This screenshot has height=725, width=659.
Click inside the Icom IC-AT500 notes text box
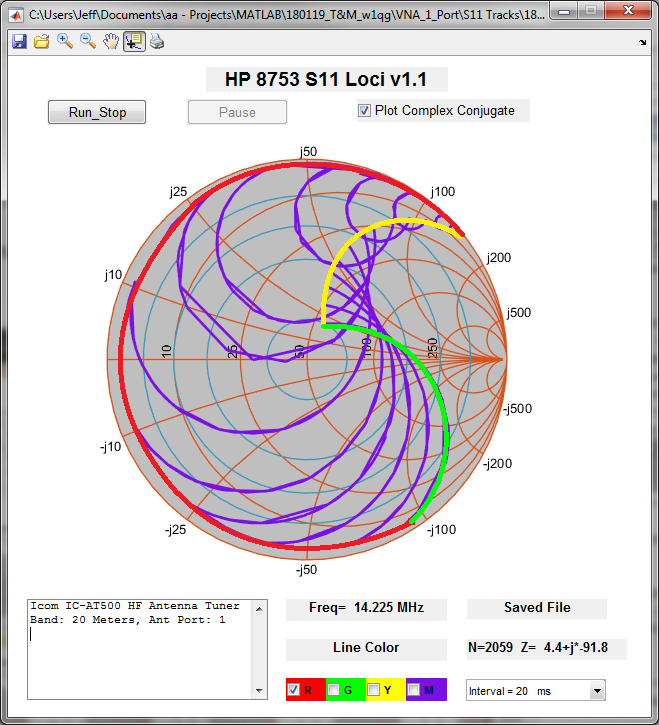point(140,649)
